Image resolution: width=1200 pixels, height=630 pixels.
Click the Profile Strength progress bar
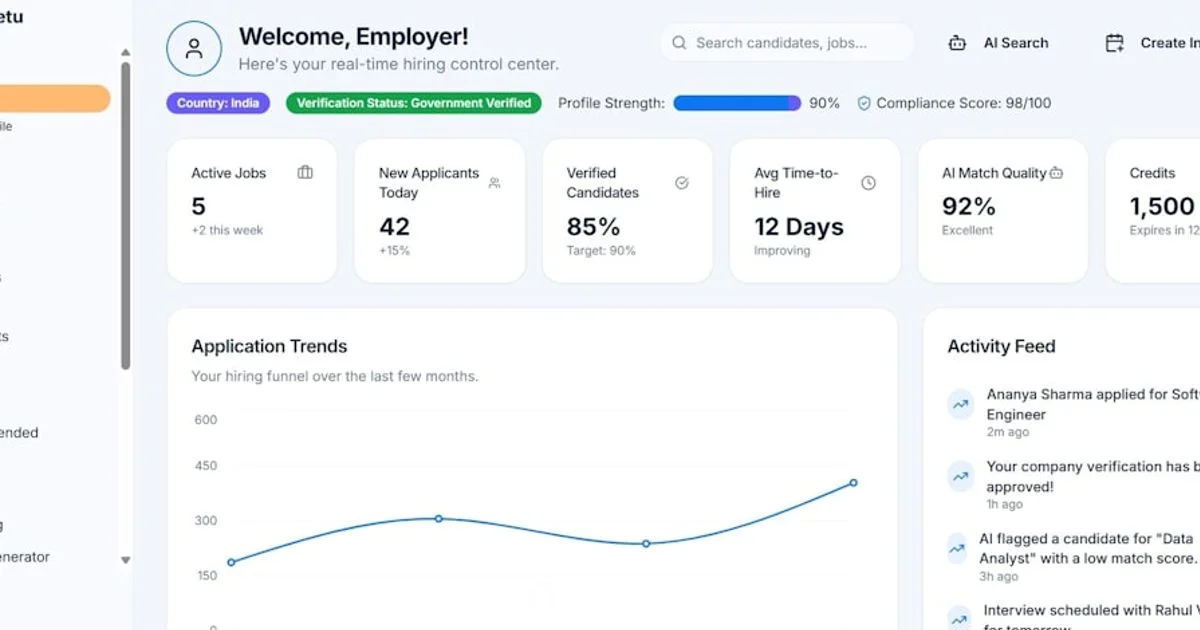point(737,103)
